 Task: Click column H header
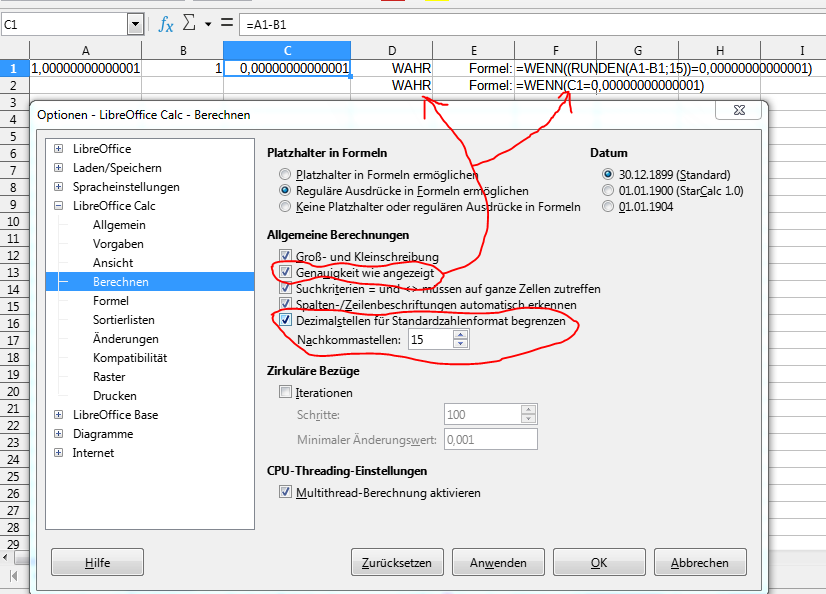(720, 51)
